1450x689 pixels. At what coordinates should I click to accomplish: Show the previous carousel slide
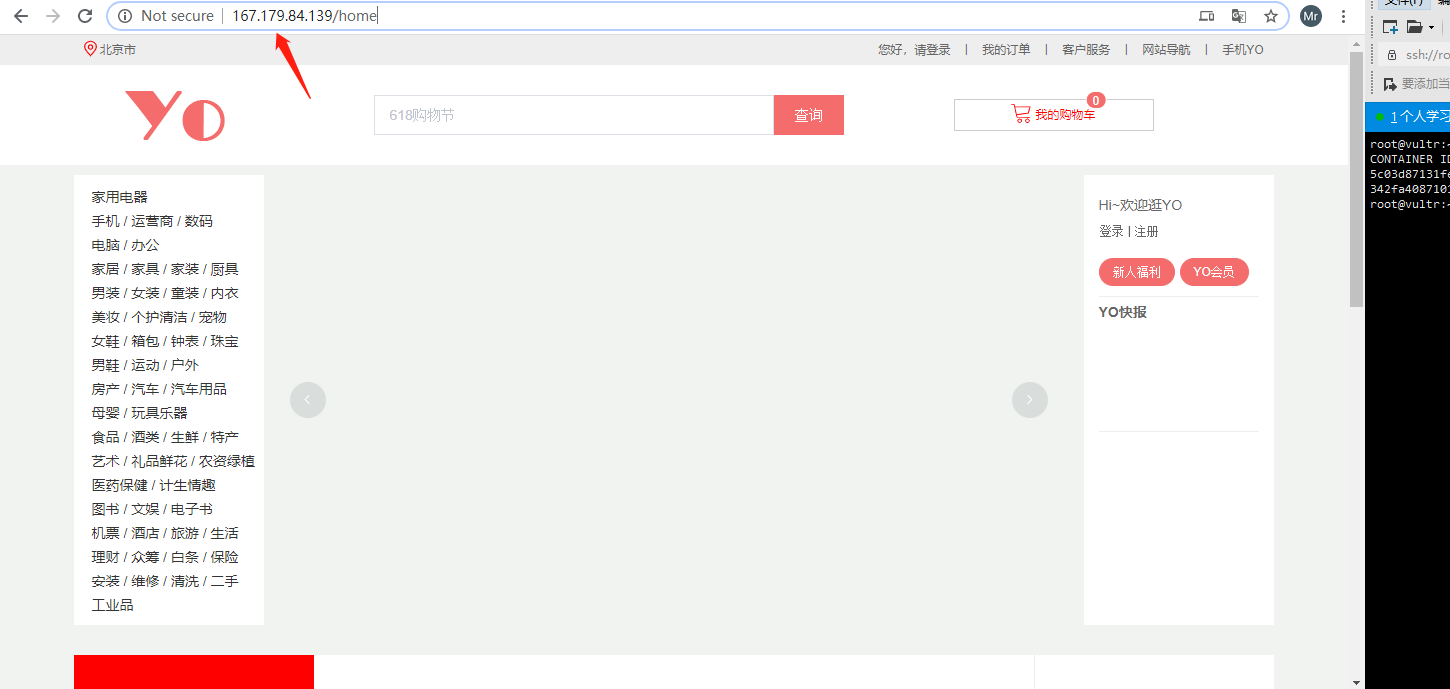point(308,400)
